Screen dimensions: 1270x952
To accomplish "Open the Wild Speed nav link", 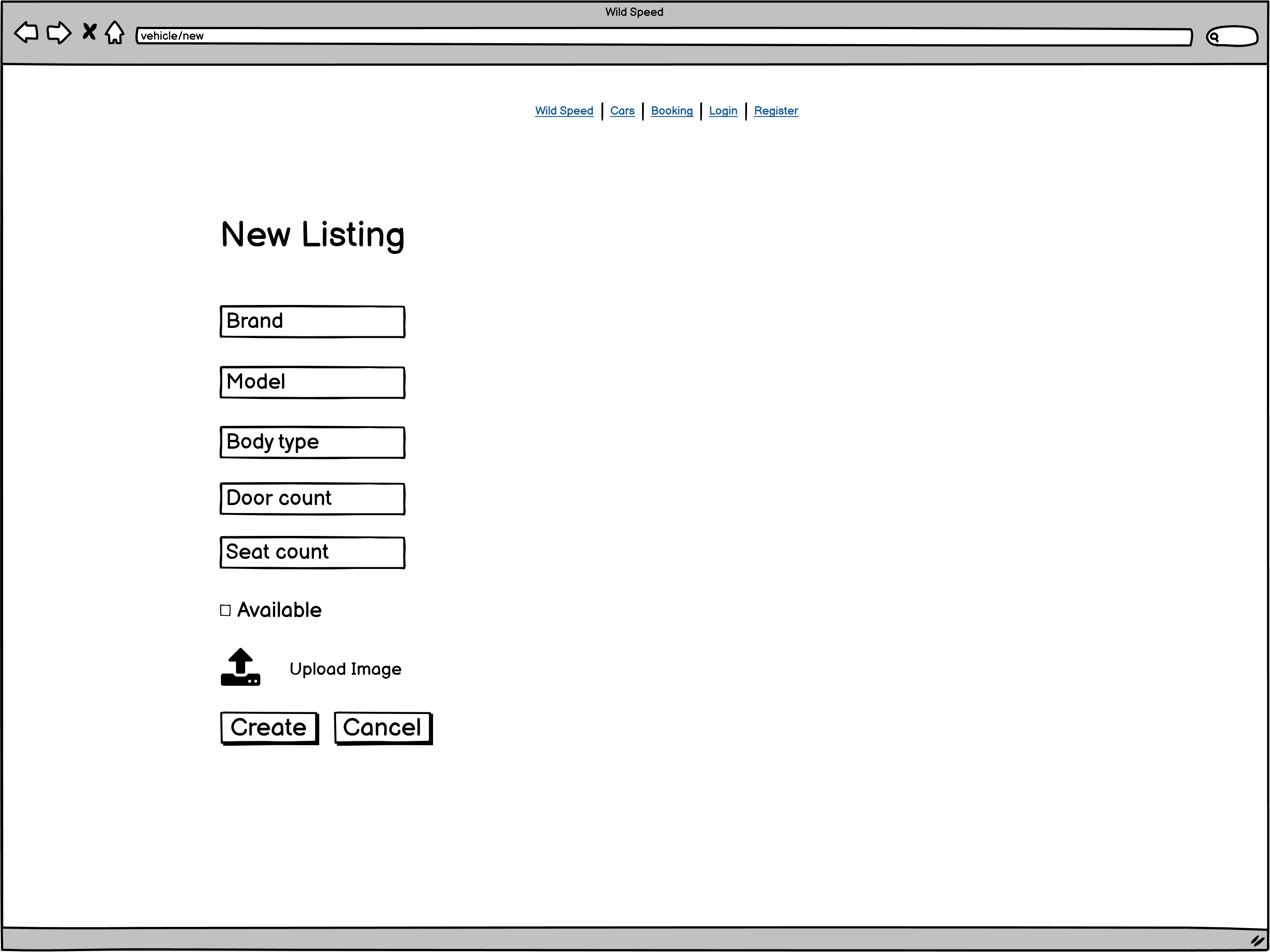I will (564, 111).
